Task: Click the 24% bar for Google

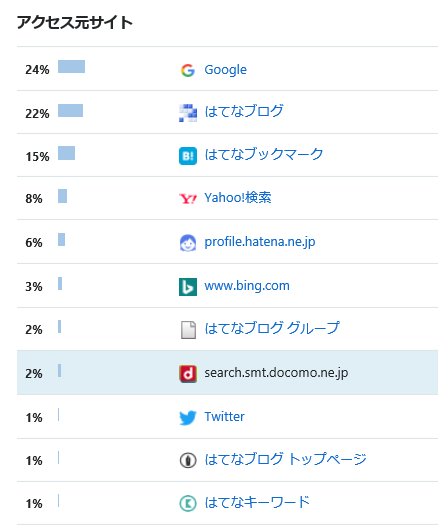Action: pyautogui.click(x=71, y=67)
